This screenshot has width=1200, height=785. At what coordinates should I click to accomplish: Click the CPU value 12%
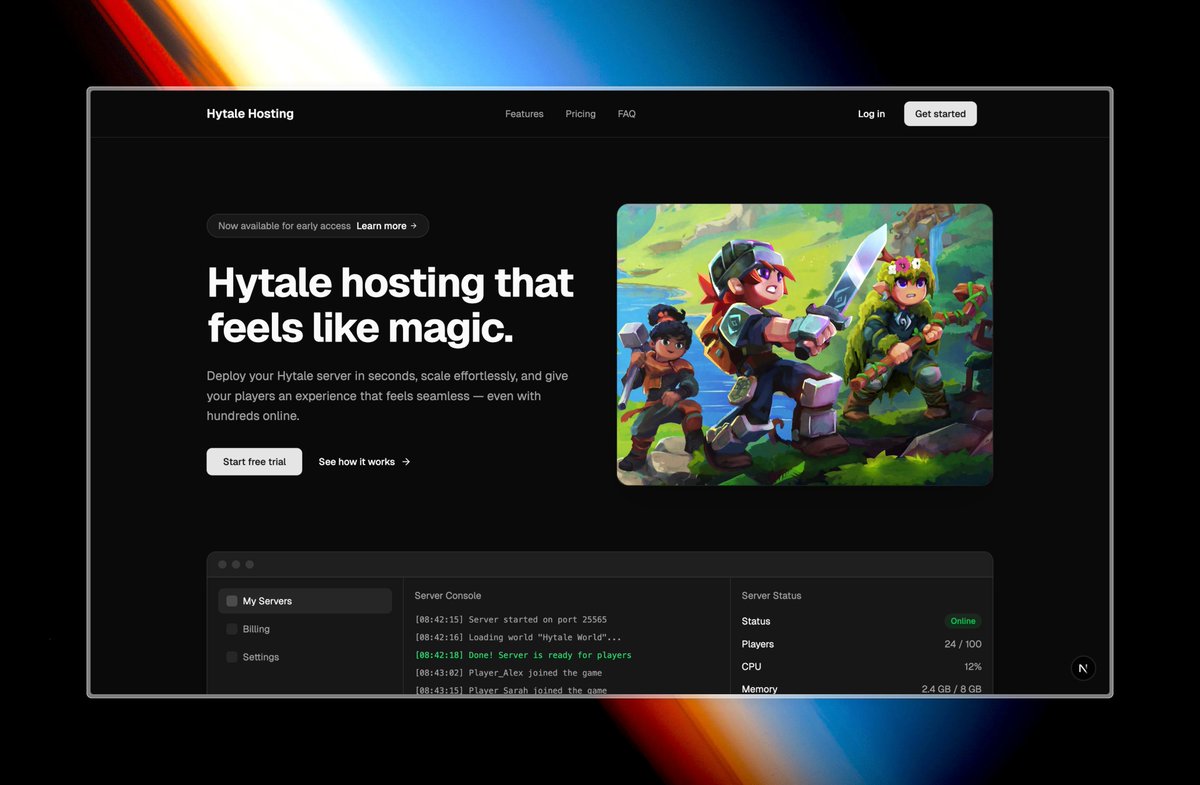click(x=973, y=666)
